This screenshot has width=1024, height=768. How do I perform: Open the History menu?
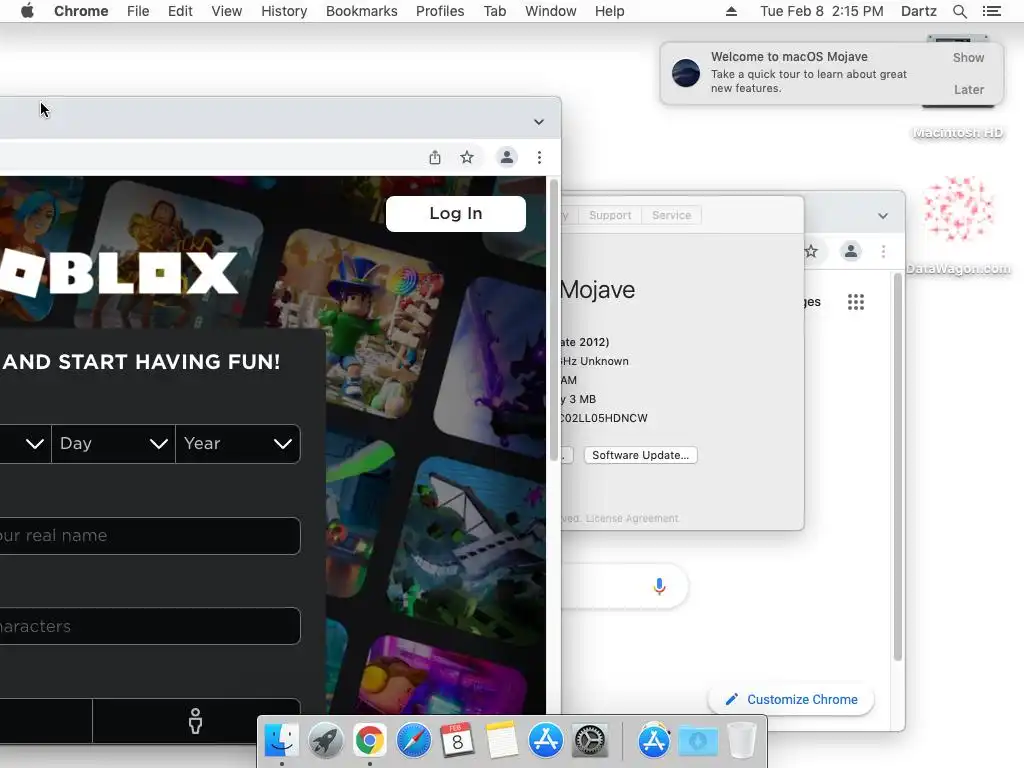[284, 11]
